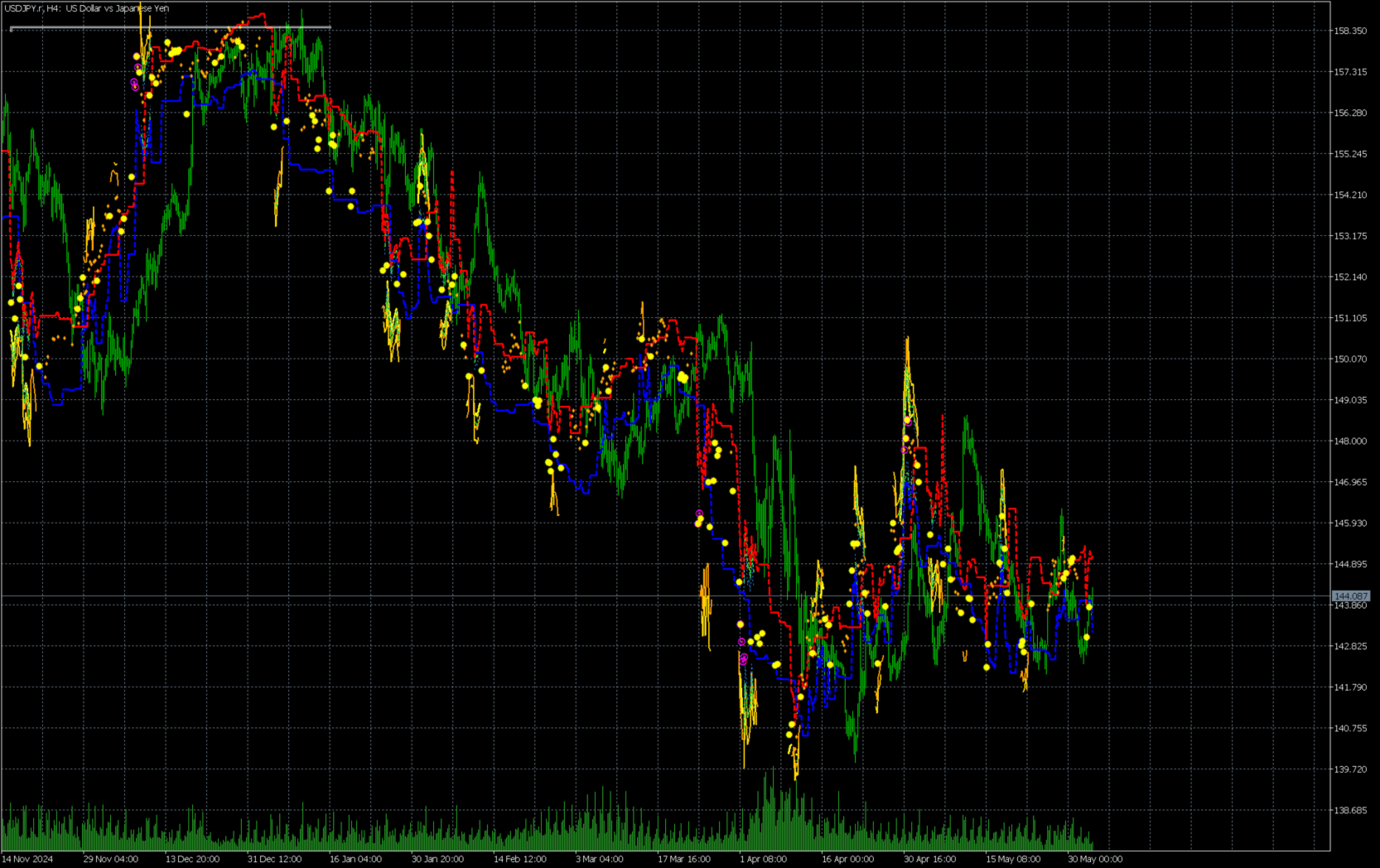Screen dimensions: 1380x868
Task: Click the 15 May 08:00 time label
Action: click(1013, 859)
